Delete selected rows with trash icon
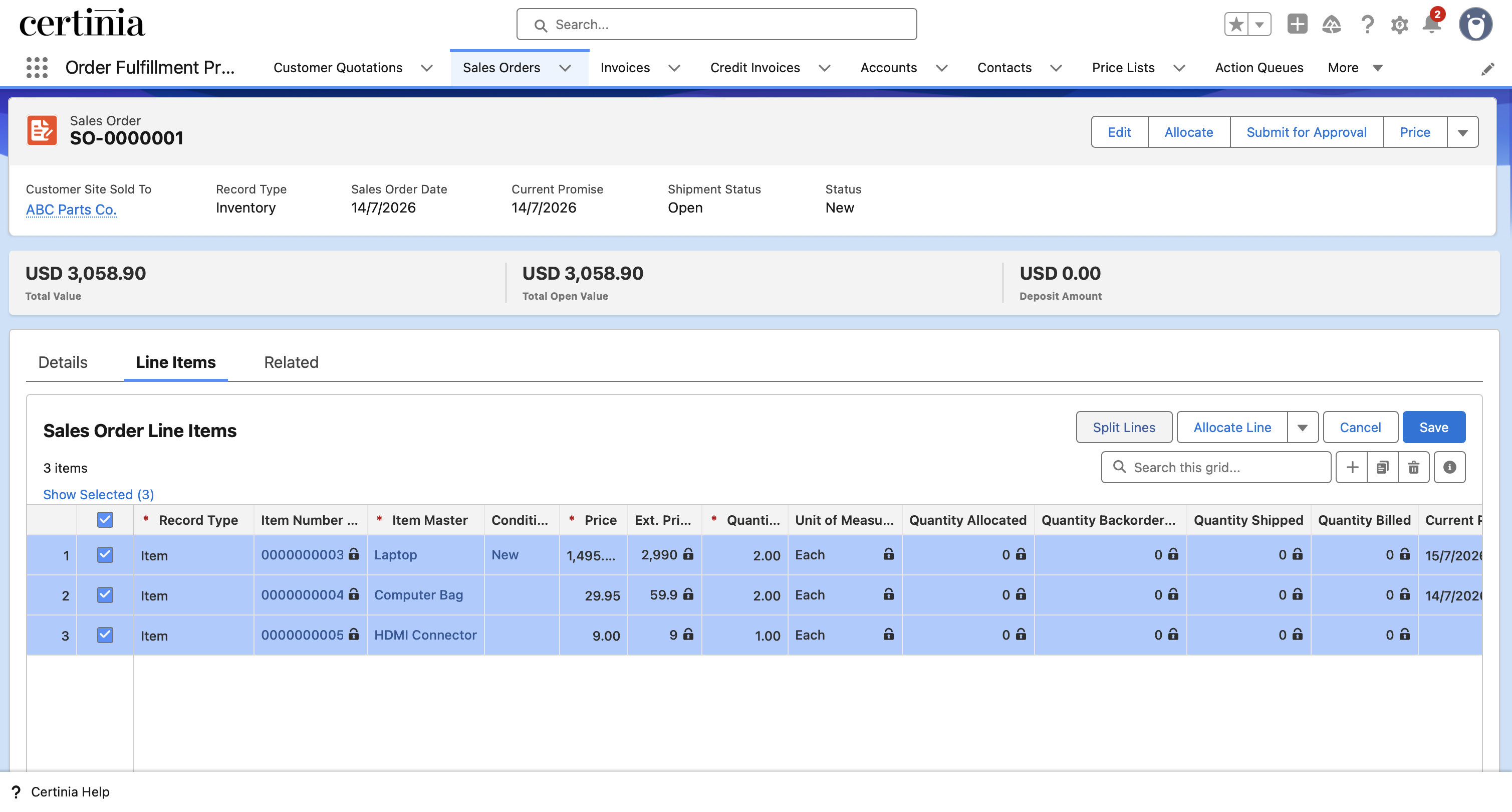1512x812 pixels. 1413,467
